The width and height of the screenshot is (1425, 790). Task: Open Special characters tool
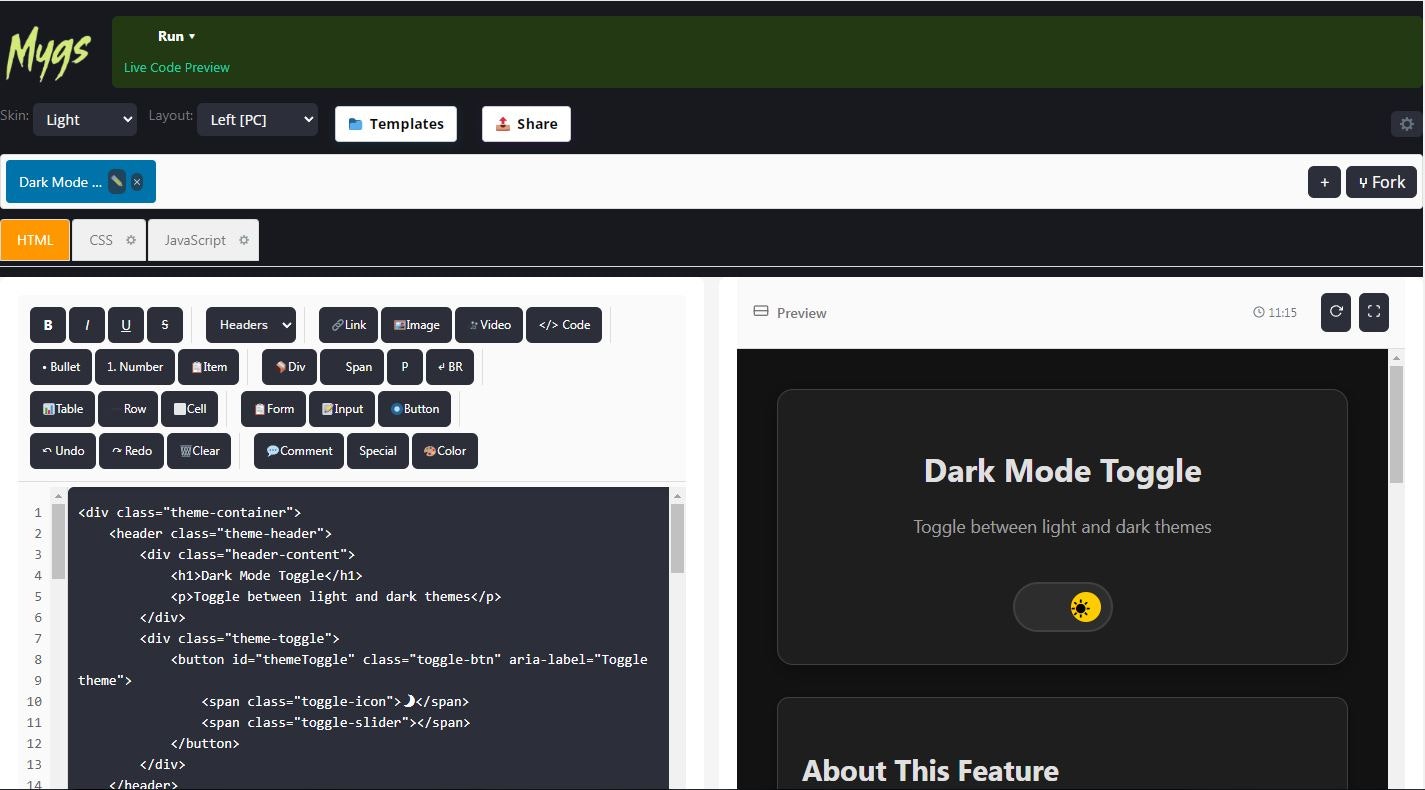(x=378, y=451)
